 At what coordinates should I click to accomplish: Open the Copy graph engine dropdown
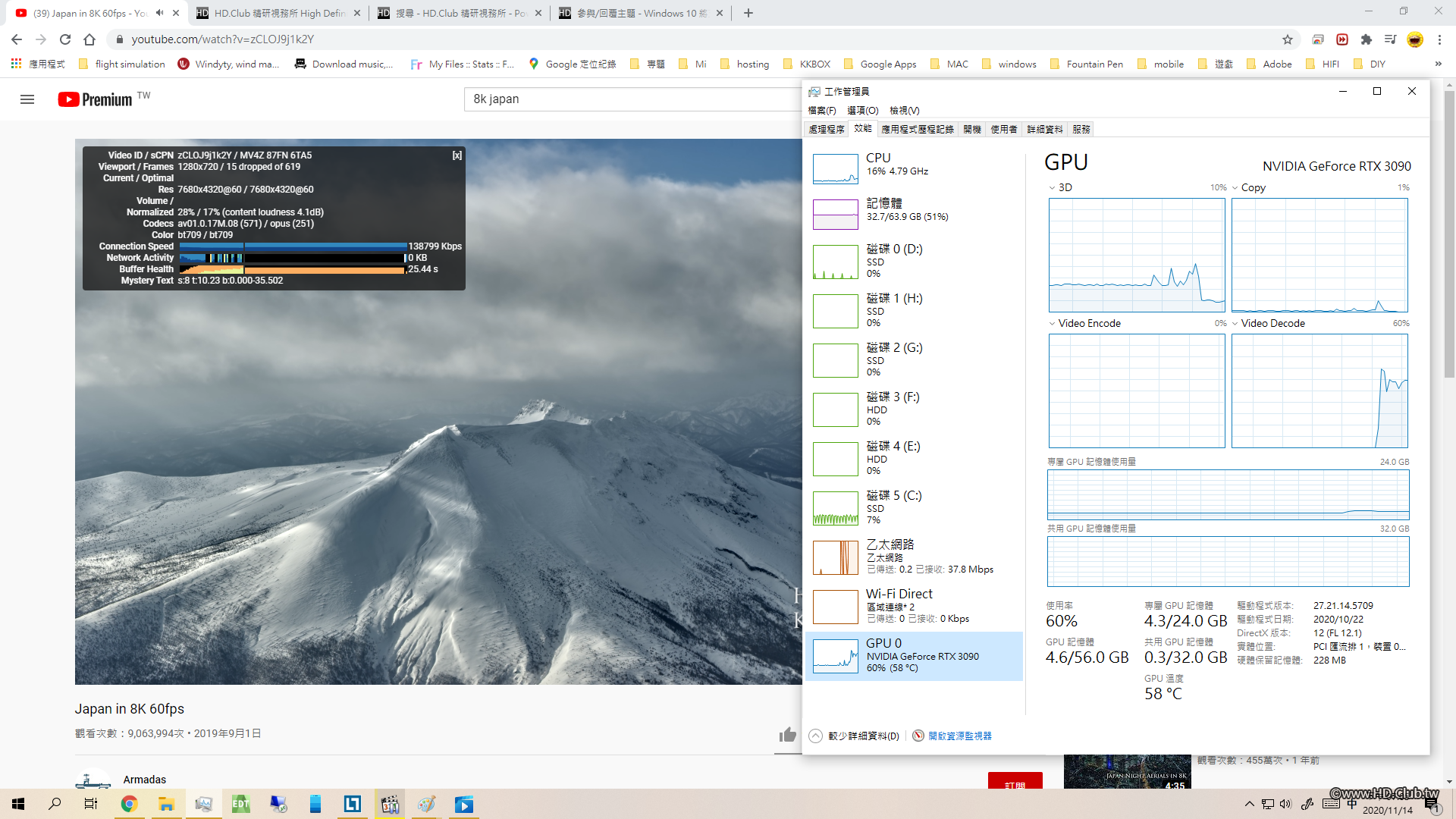(x=1235, y=188)
